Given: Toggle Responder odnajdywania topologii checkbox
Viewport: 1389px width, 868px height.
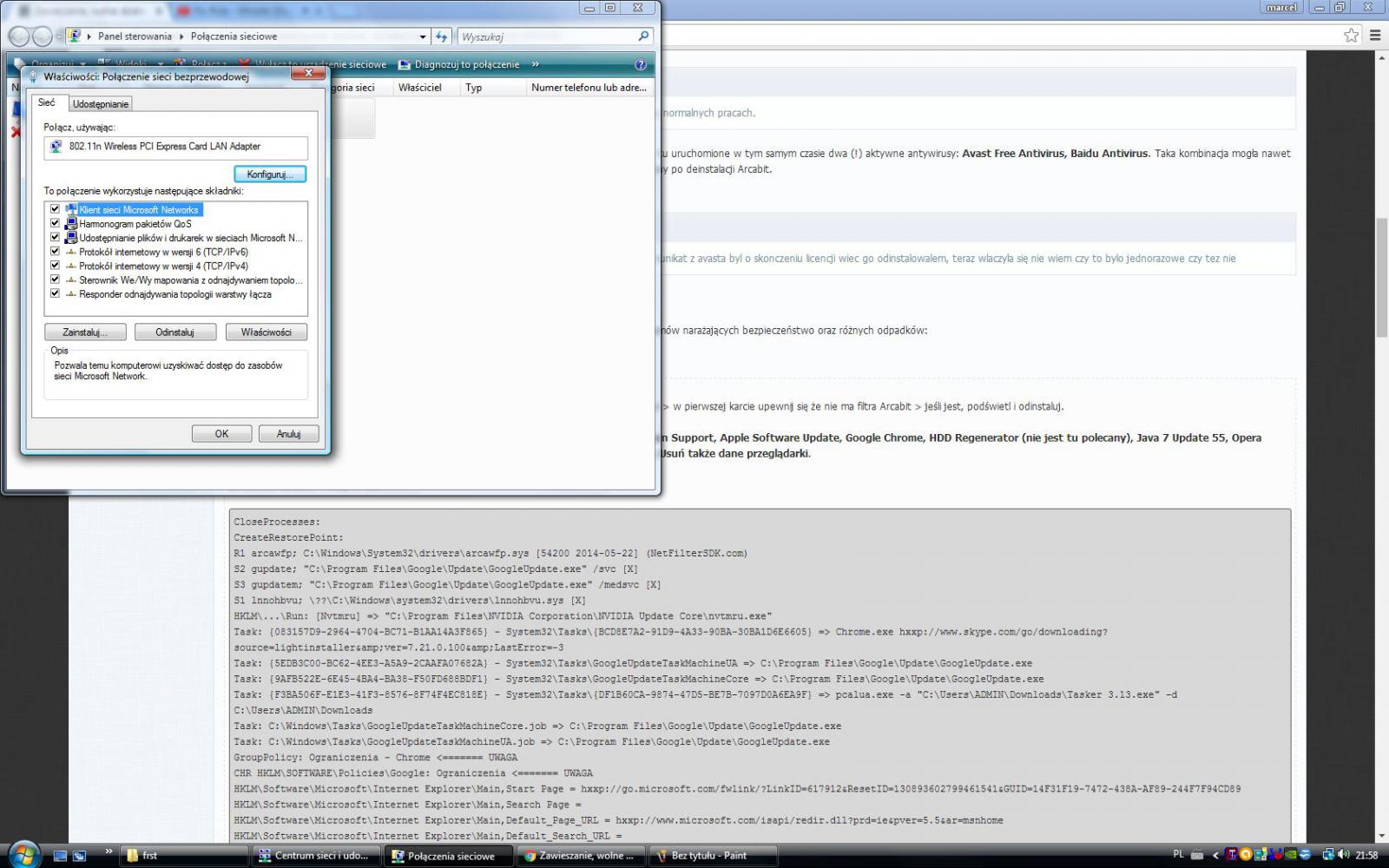Looking at the screenshot, I should coord(55,293).
